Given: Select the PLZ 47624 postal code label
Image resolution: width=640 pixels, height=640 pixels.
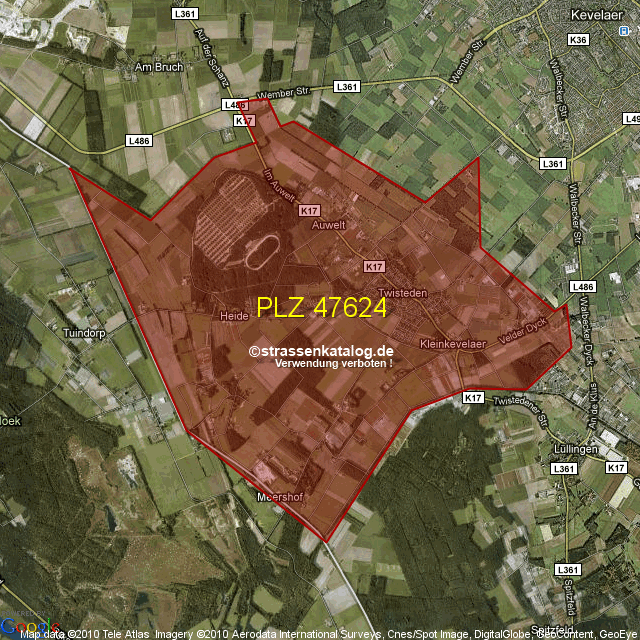Looking at the screenshot, I should click(321, 308).
